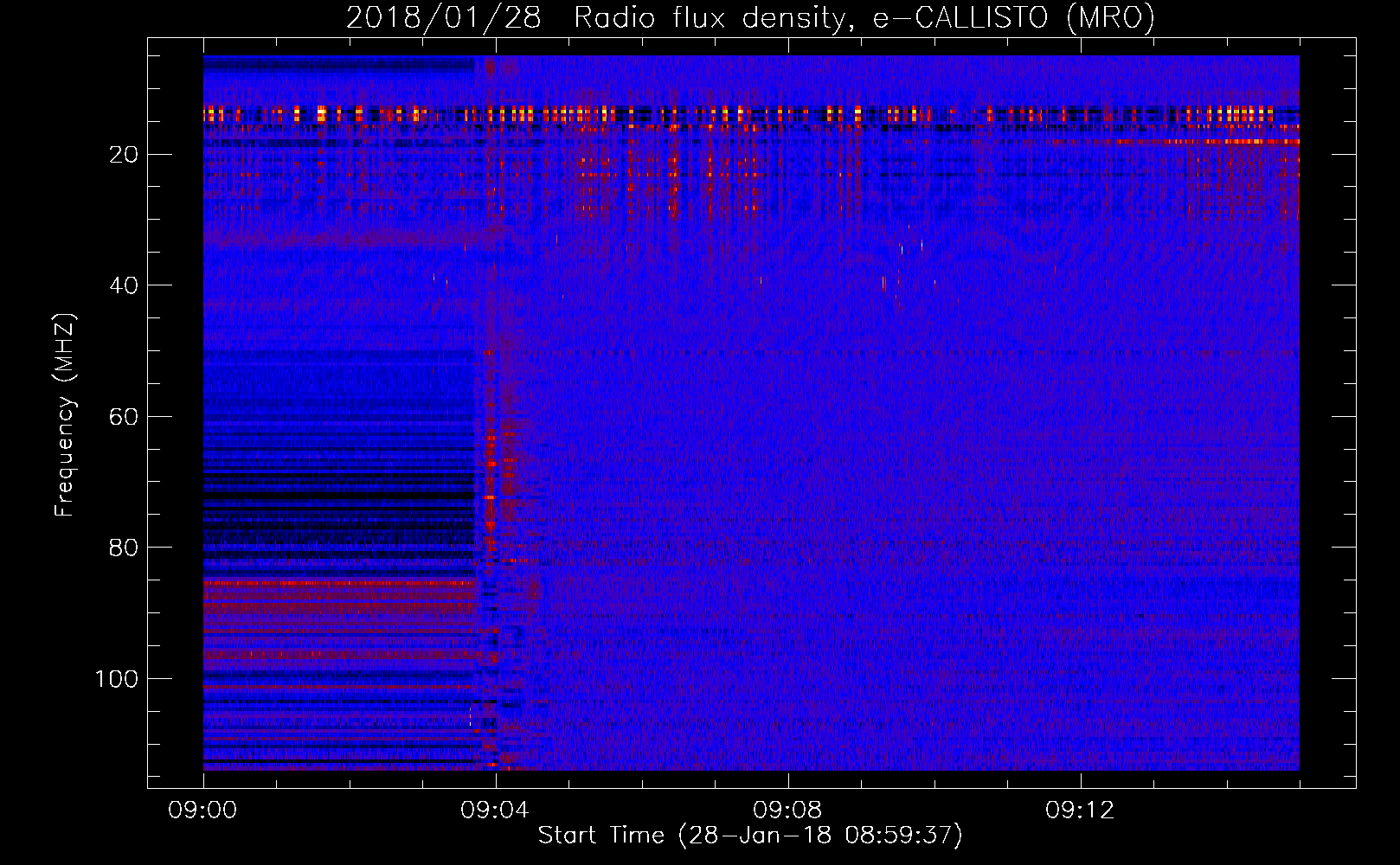Select the 09:08 time tick label

pos(787,811)
